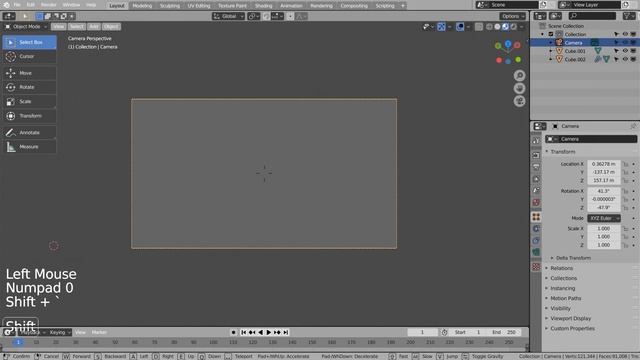Click the timeline Play button

click(269, 333)
